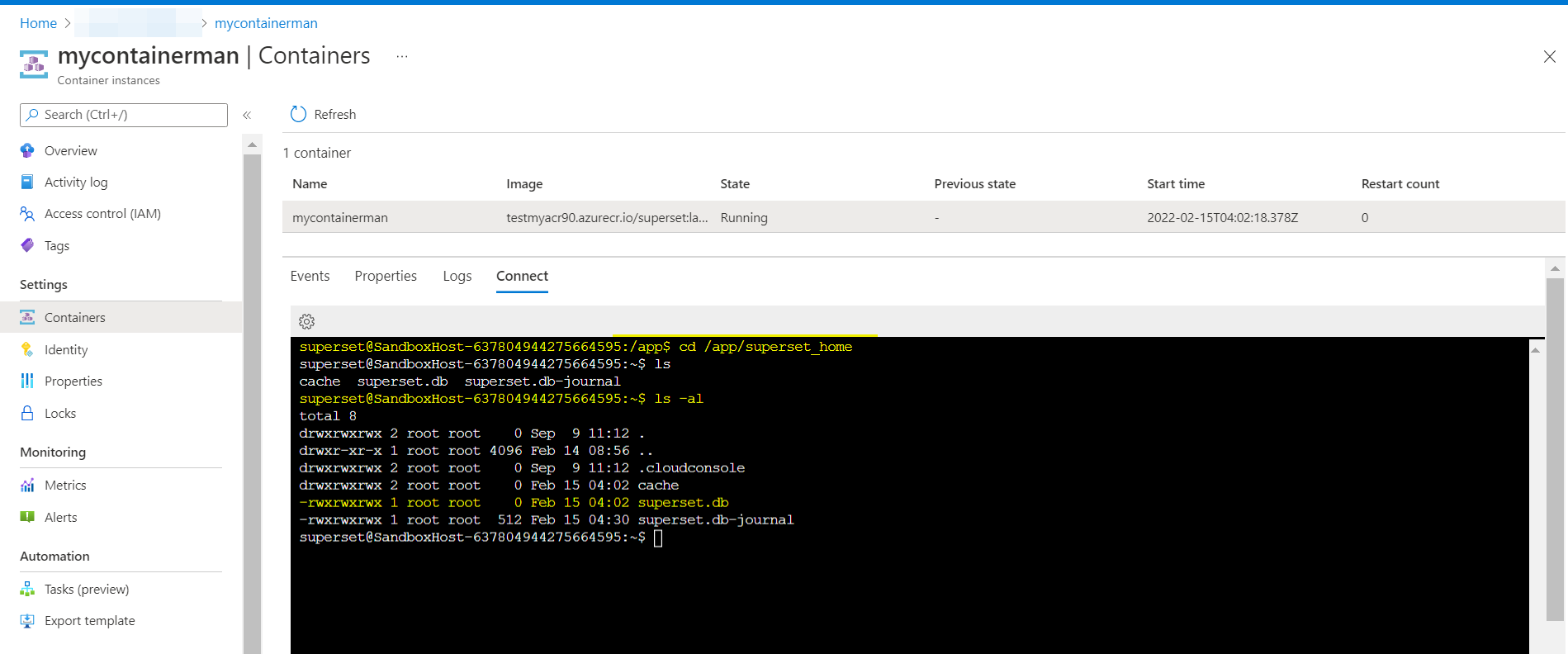Switch to the Events tab
Image resolution: width=1568 pixels, height=654 pixels.
point(310,276)
